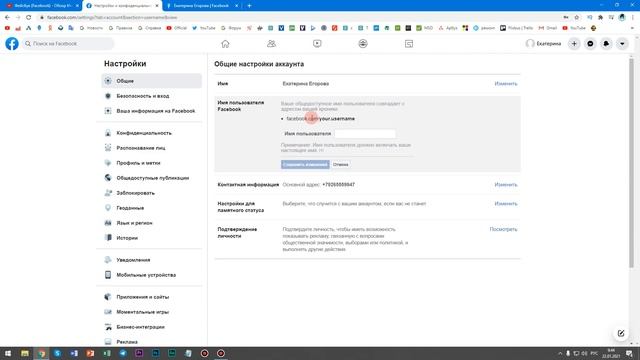Click Изменить for памятный статус settings
640x360 pixels.
pos(506,204)
